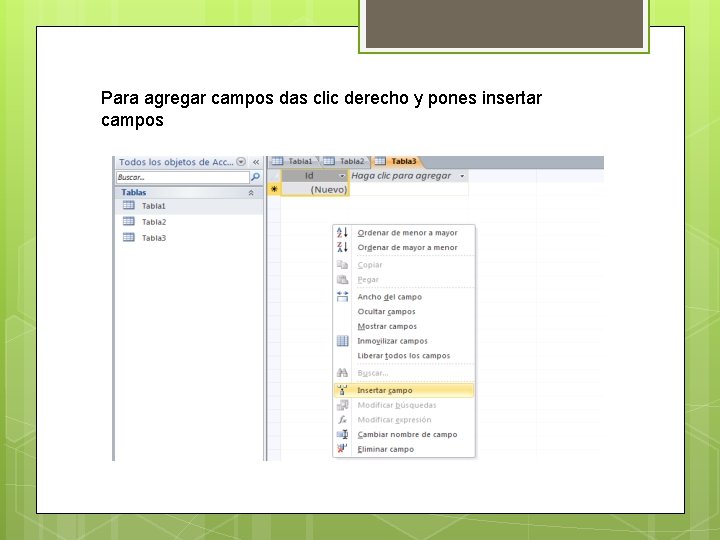Click the Modificar búsquedas icon
Viewport: 720px width, 540px height.
[x=342, y=405]
